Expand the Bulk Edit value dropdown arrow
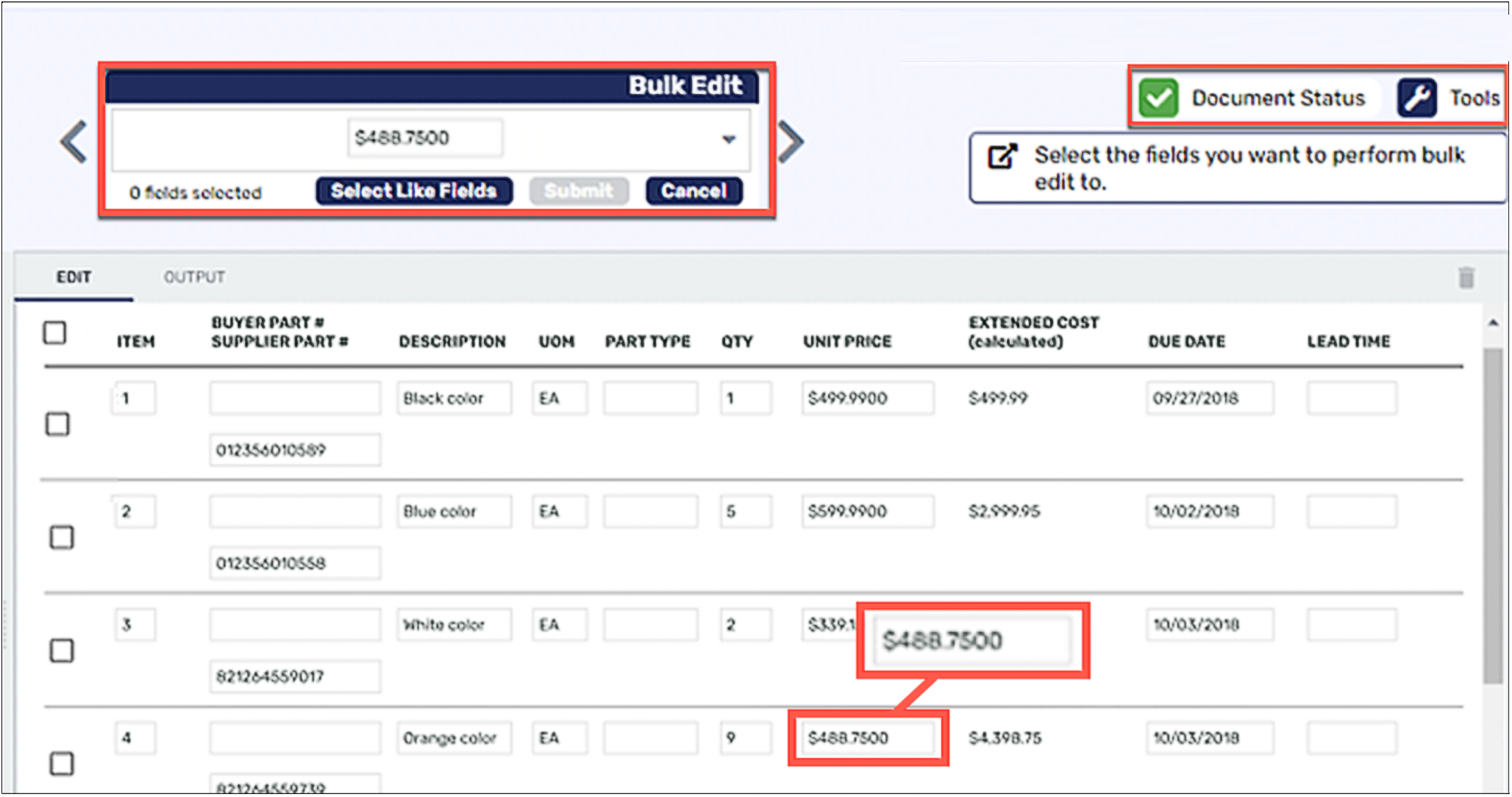The width and height of the screenshot is (1512, 797). click(x=728, y=139)
